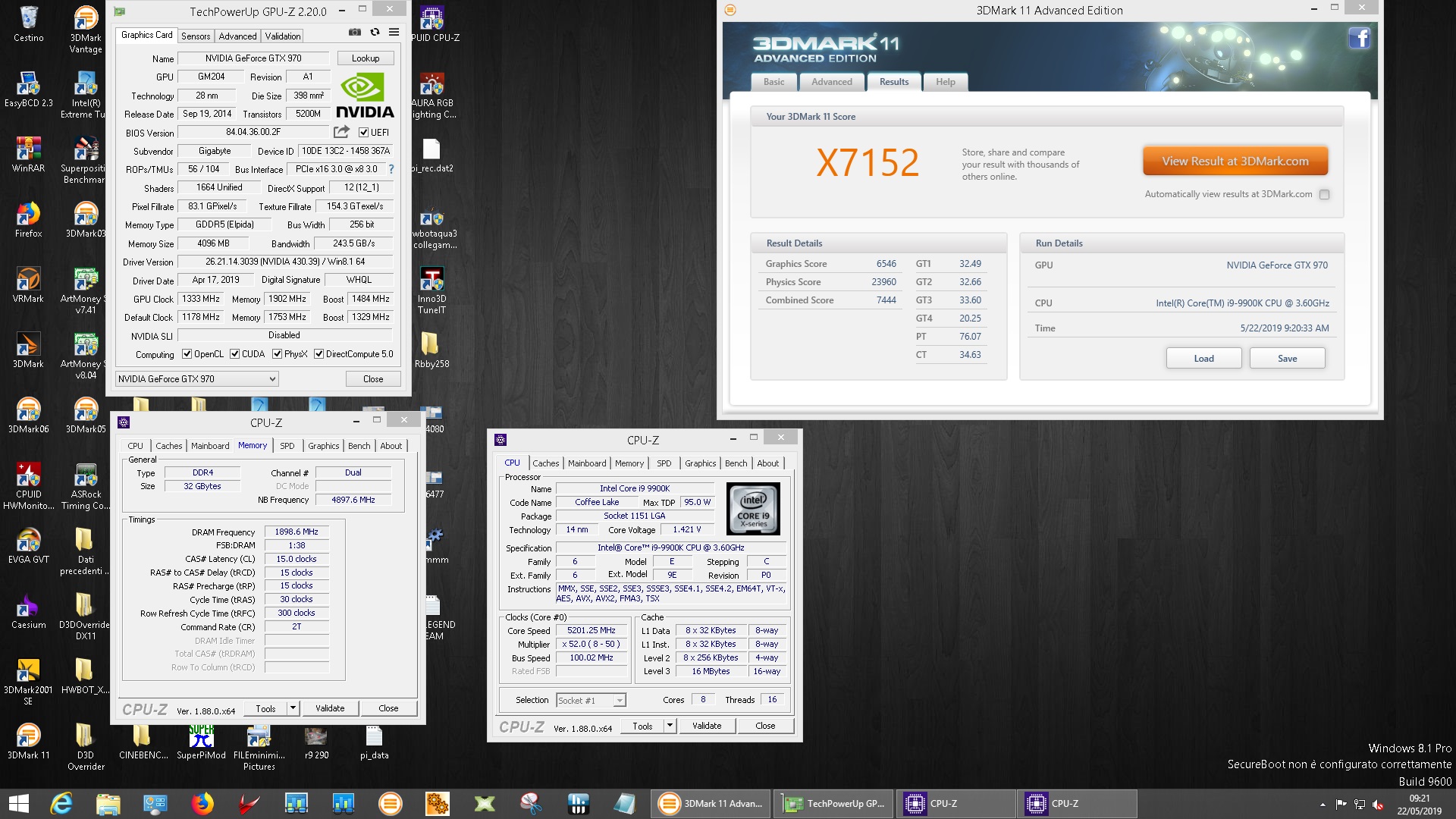The image size is (1456, 819).
Task: Open the Cestino recycle bin desktop icon
Action: 29,24
